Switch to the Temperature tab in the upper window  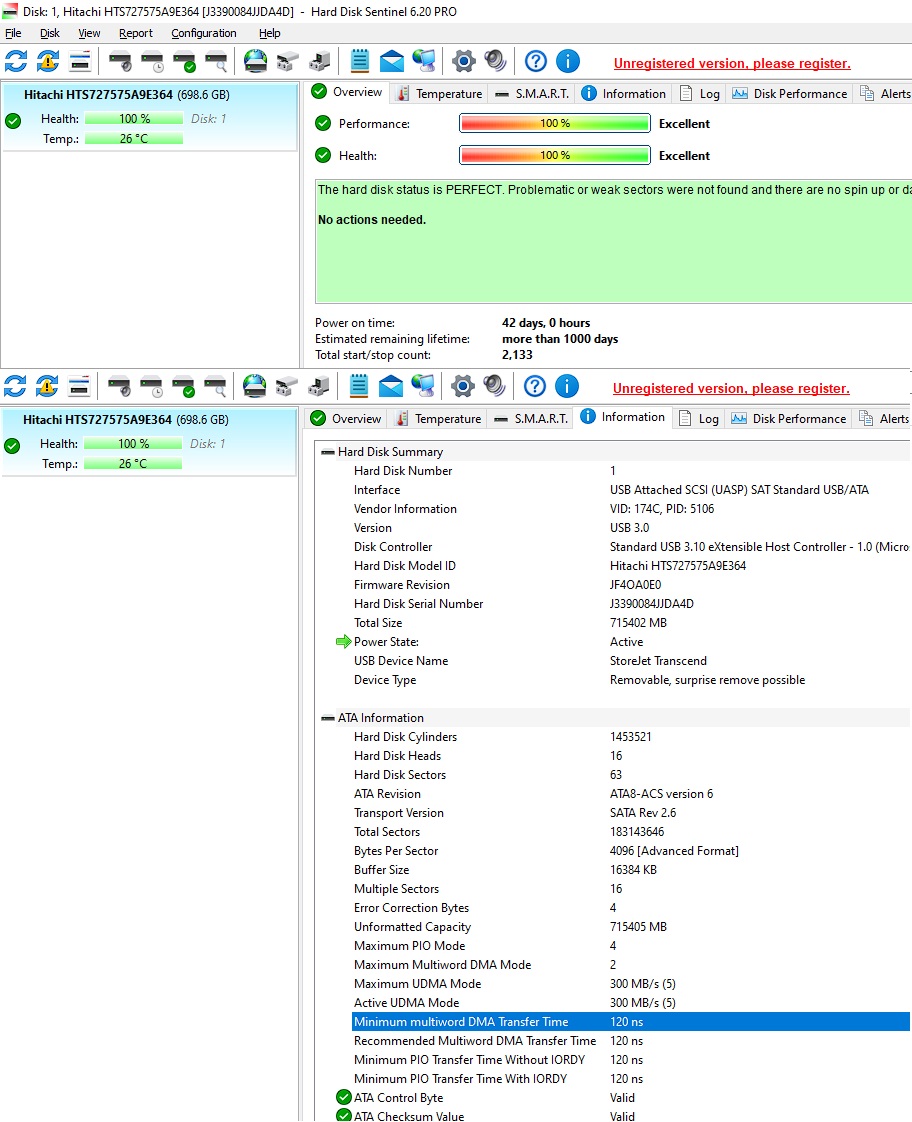point(439,94)
